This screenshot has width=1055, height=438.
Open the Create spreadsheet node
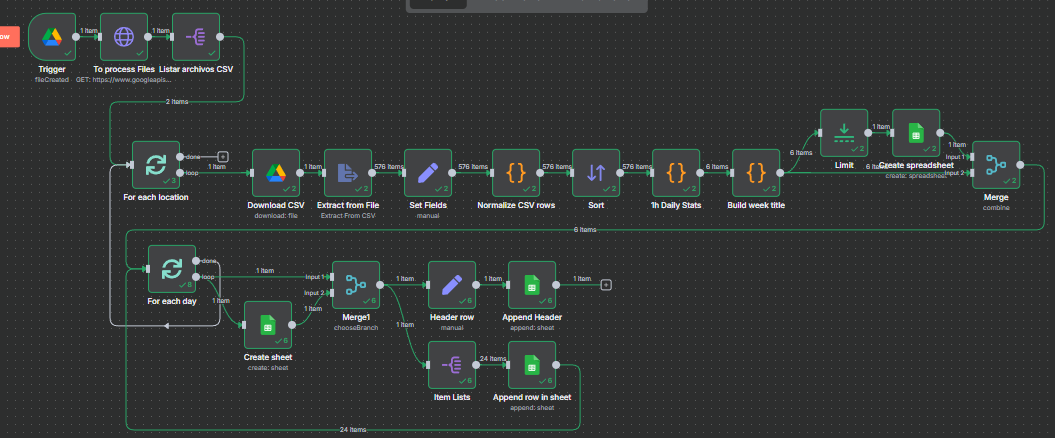click(916, 133)
